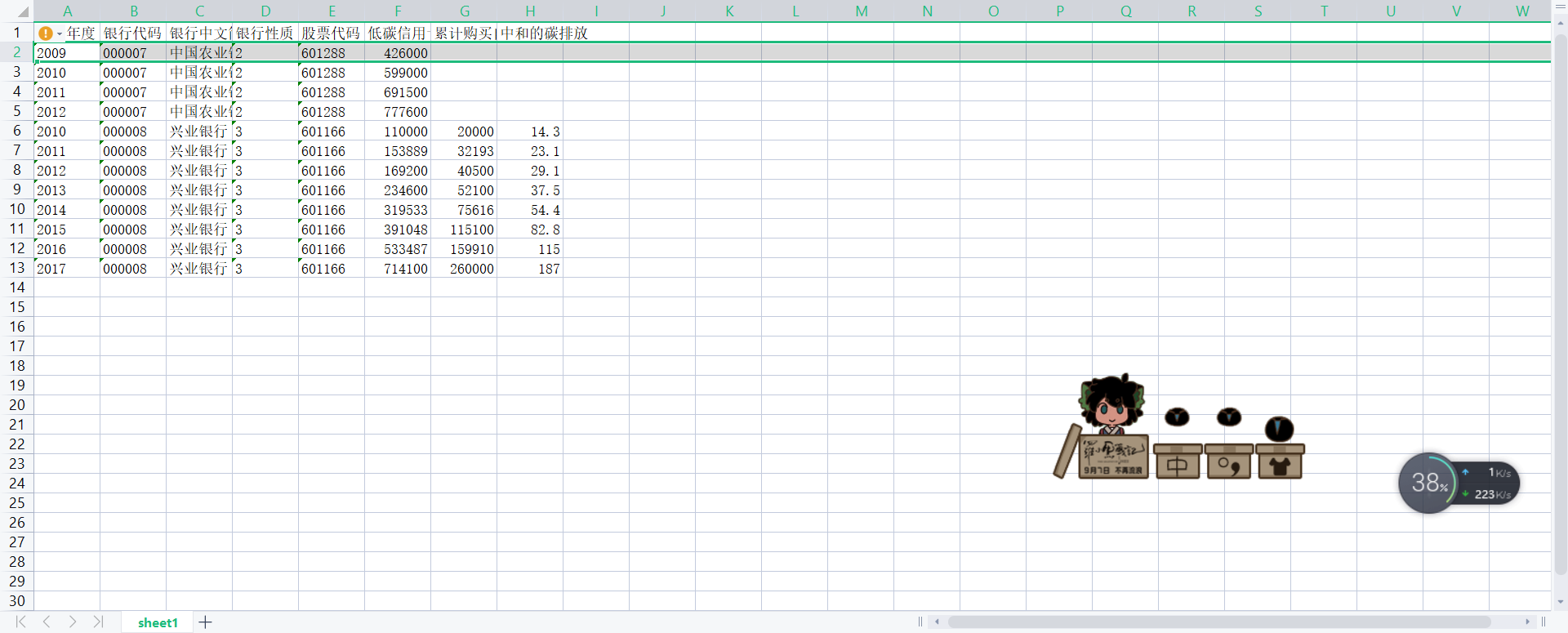
Task: Click the vertical scrollbar's down arrow
Action: (1561, 602)
